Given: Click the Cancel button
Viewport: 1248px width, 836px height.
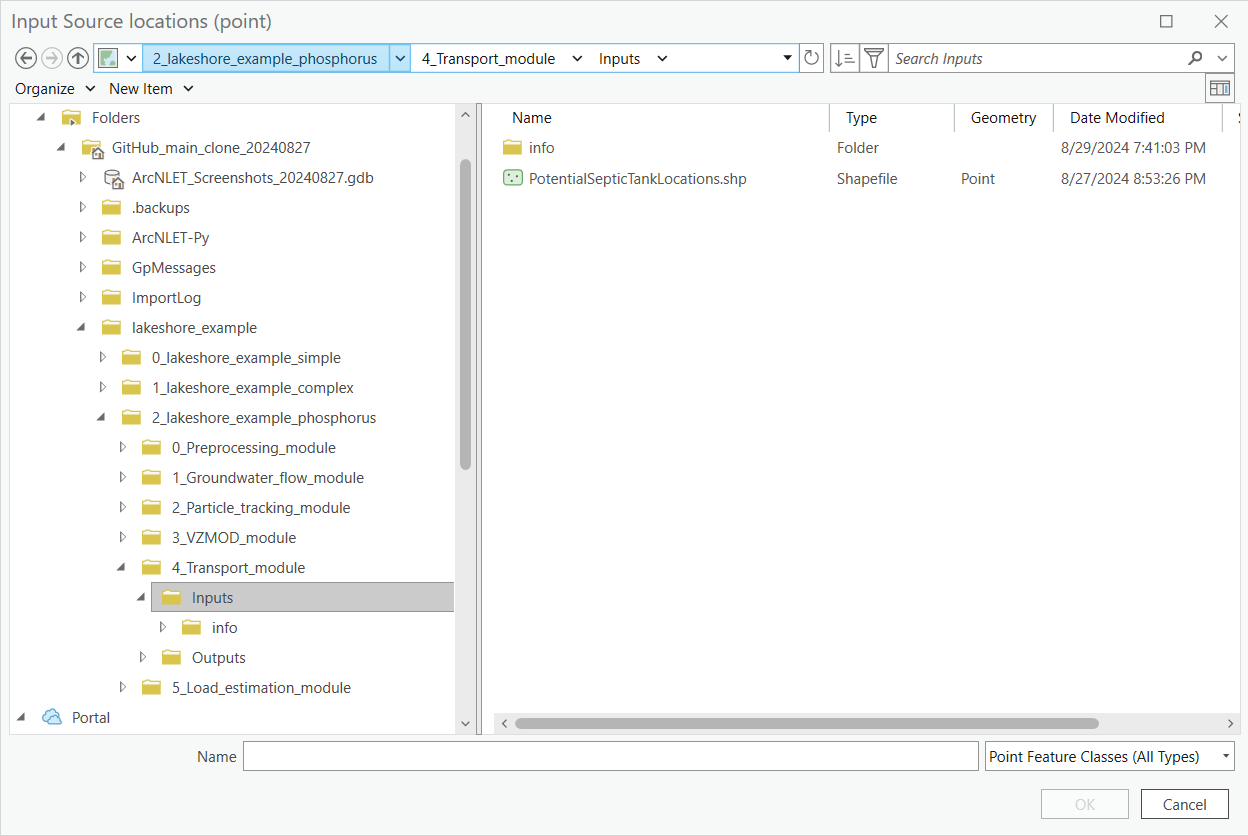Looking at the screenshot, I should tap(1184, 804).
